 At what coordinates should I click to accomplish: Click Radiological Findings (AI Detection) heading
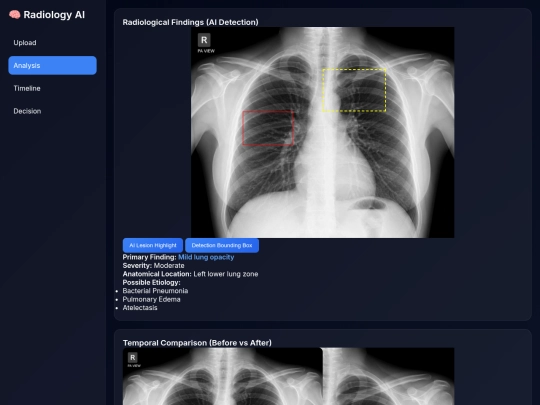tap(190, 22)
